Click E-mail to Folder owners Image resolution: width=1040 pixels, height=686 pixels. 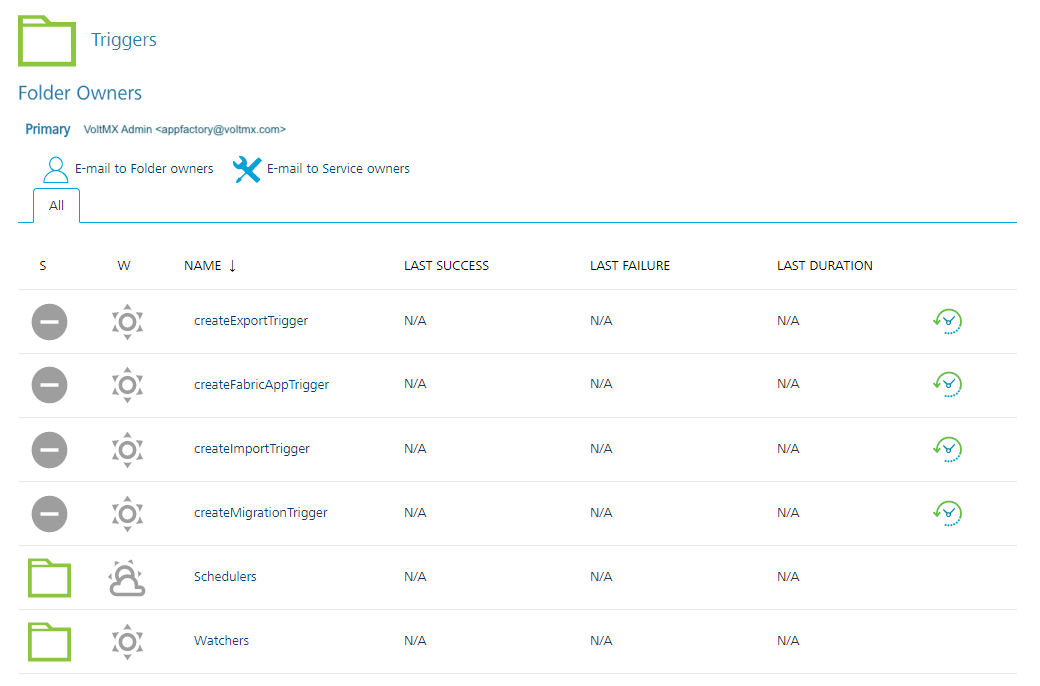pos(144,169)
